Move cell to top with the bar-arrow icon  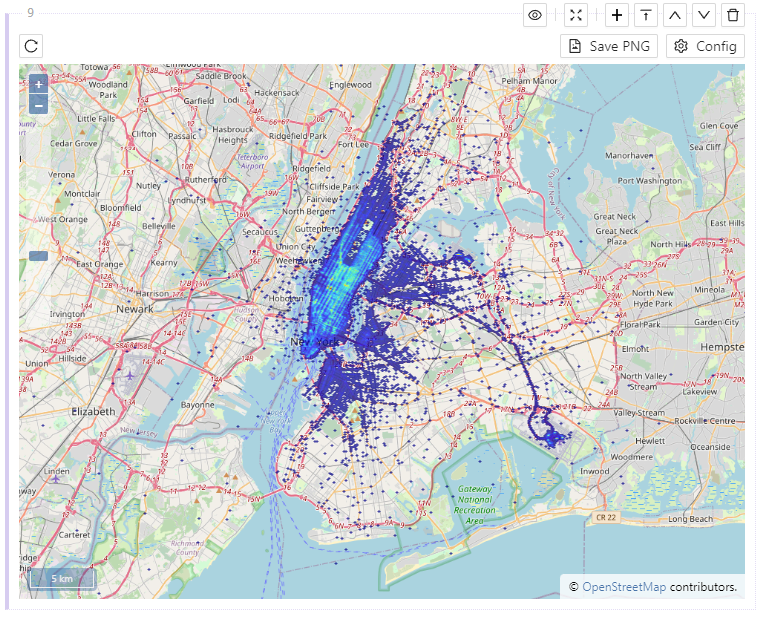(646, 15)
